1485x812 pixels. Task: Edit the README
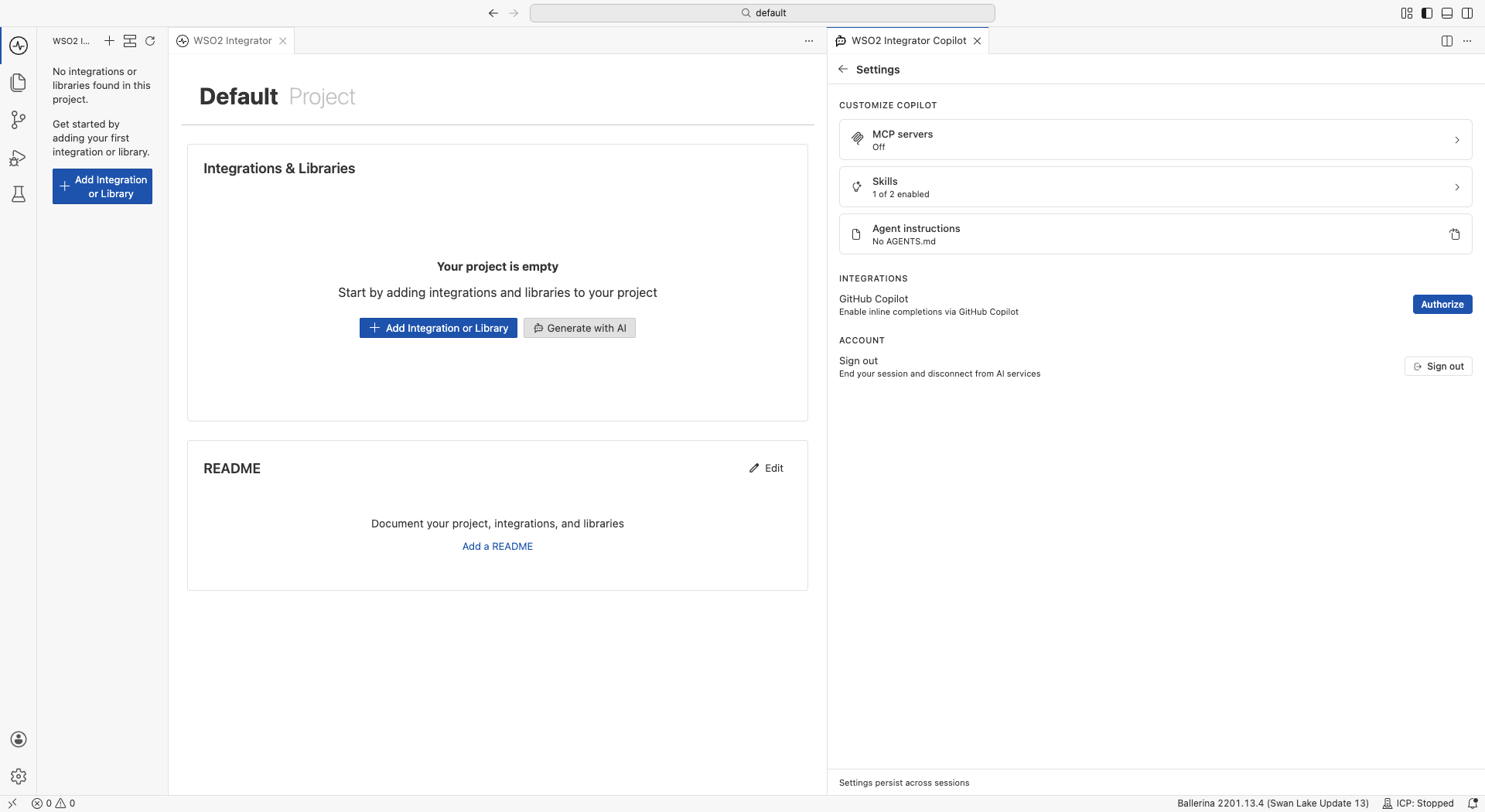766,468
